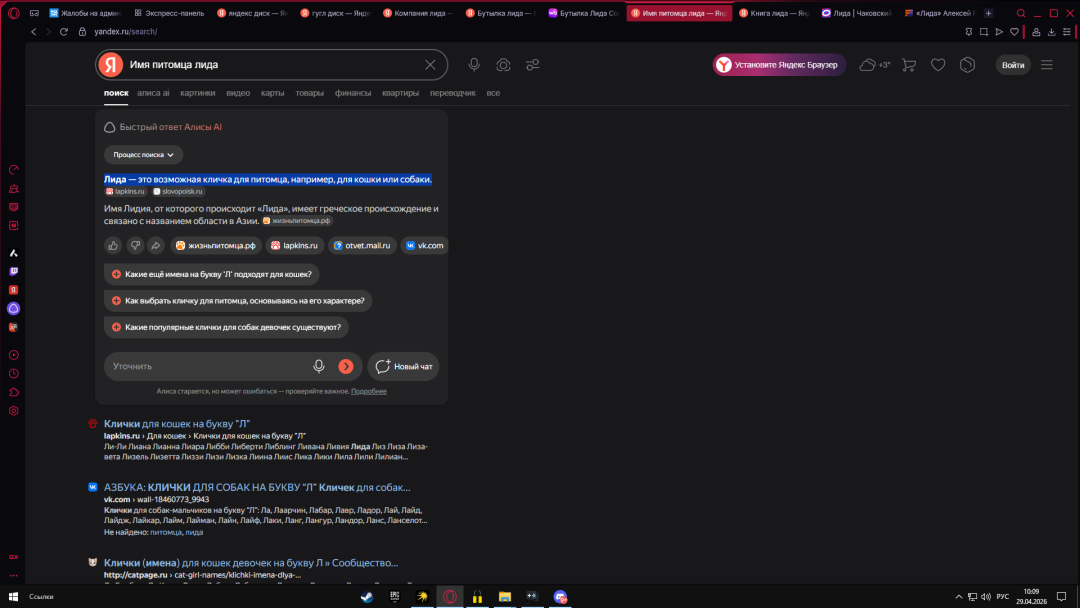
Task: Click the 'Войти' login button
Action: point(1012,65)
